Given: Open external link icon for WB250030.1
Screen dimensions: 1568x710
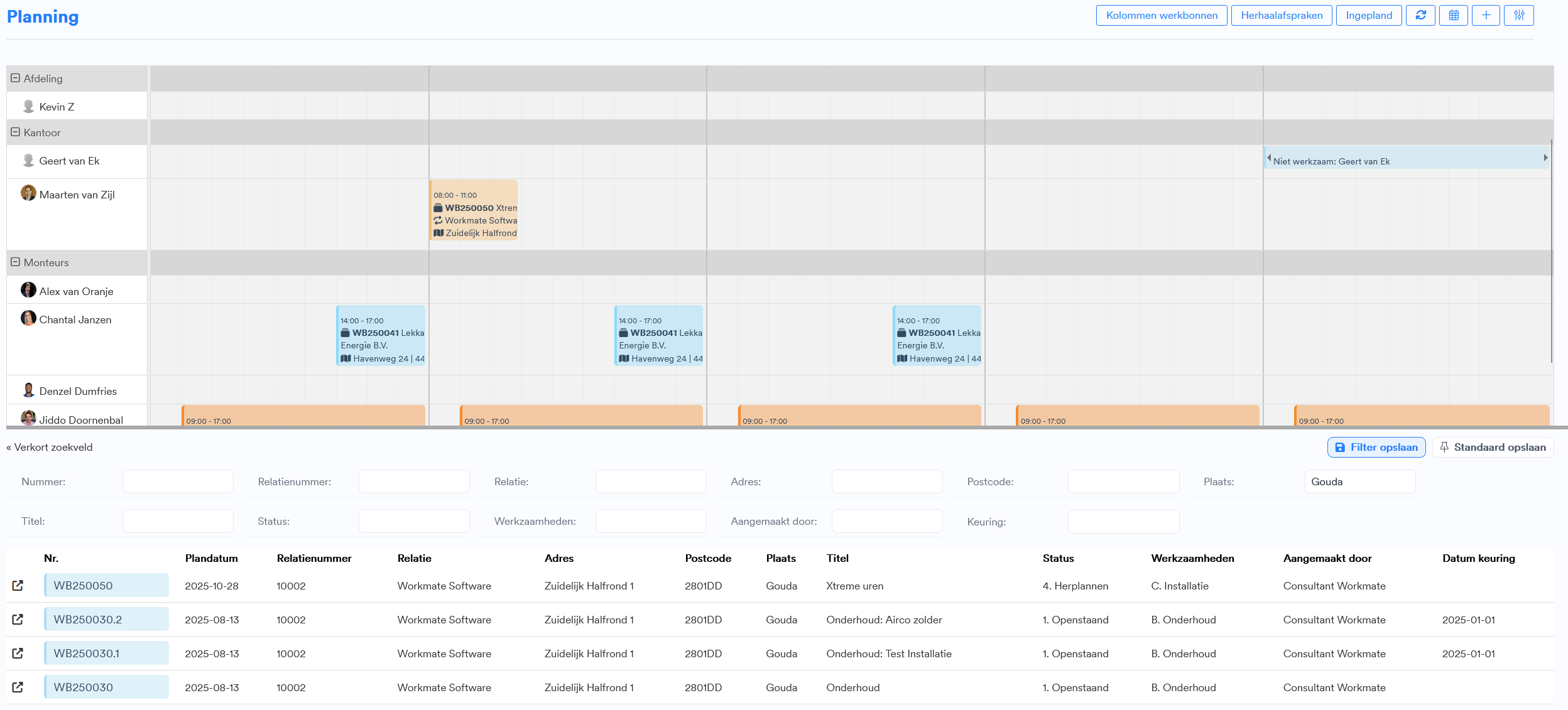Looking at the screenshot, I should pyautogui.click(x=18, y=653).
